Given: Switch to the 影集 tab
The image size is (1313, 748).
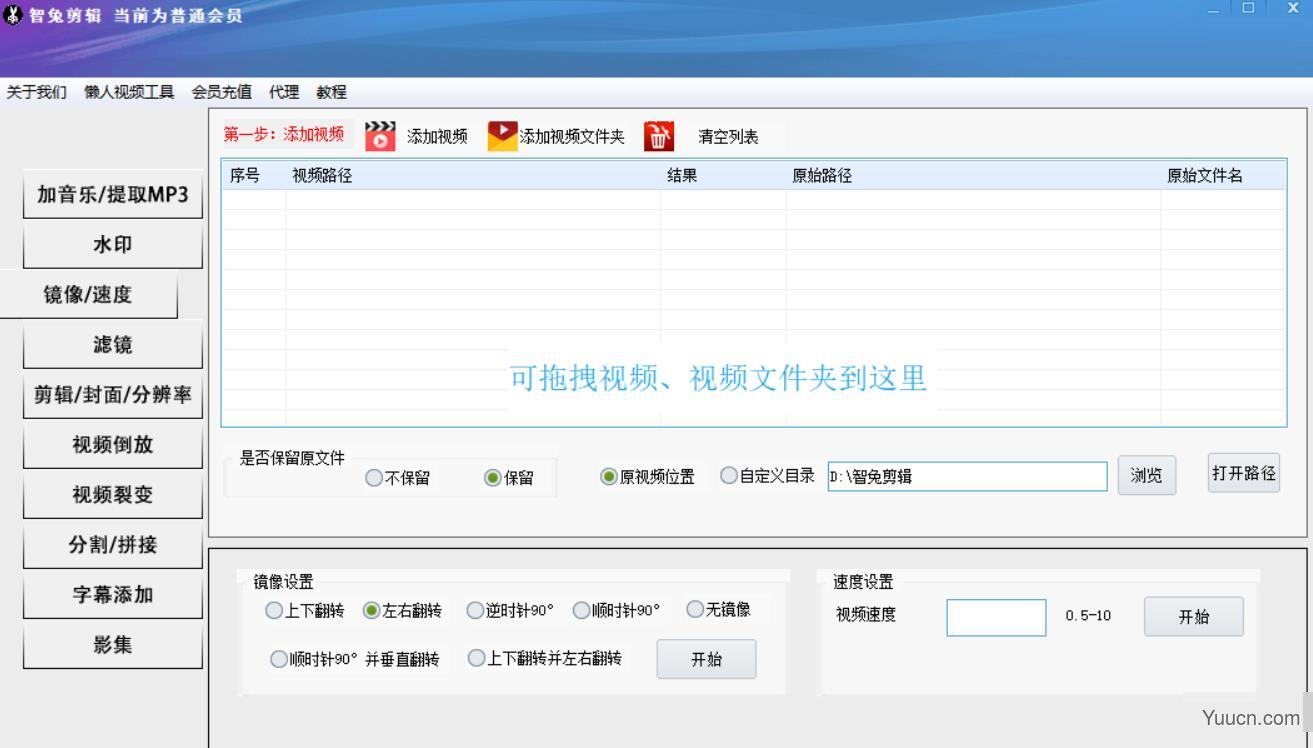Looking at the screenshot, I should point(113,645).
